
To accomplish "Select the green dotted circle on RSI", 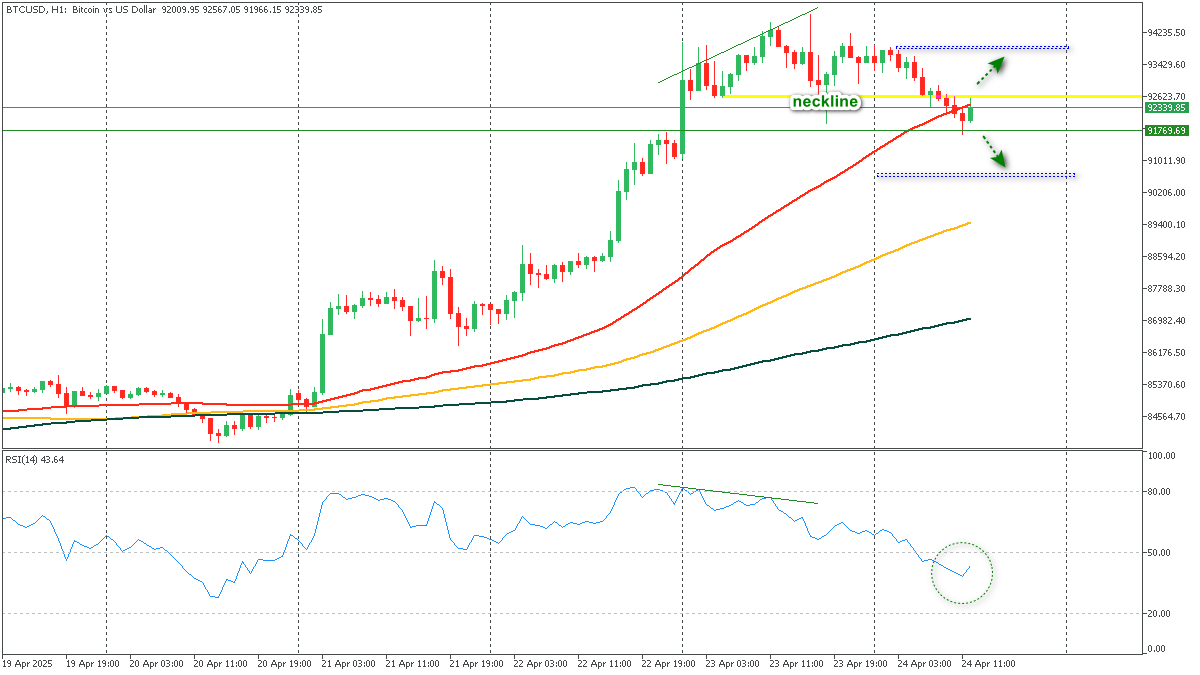I will (x=961, y=573).
